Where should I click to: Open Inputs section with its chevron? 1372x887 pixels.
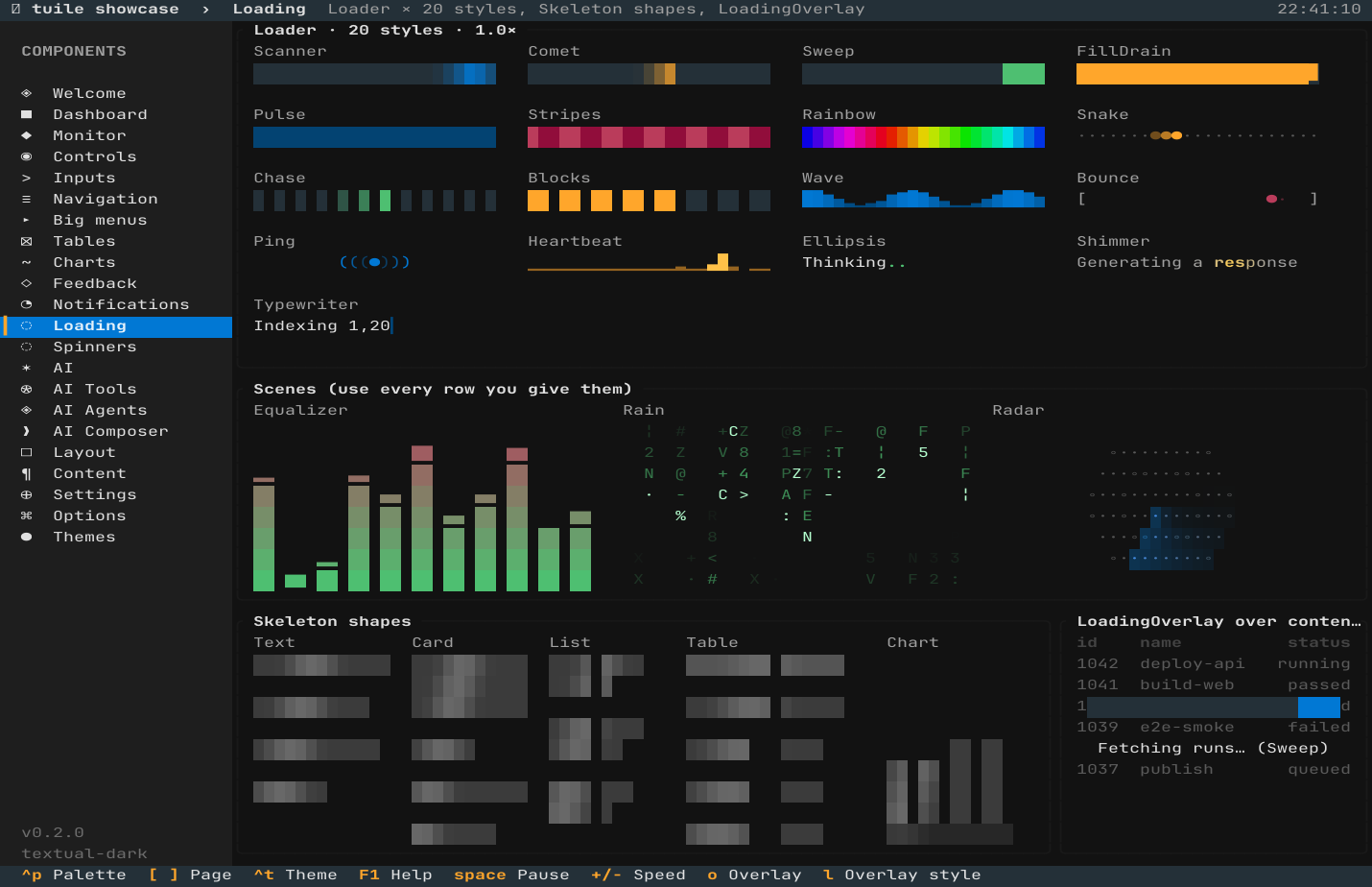pos(26,178)
